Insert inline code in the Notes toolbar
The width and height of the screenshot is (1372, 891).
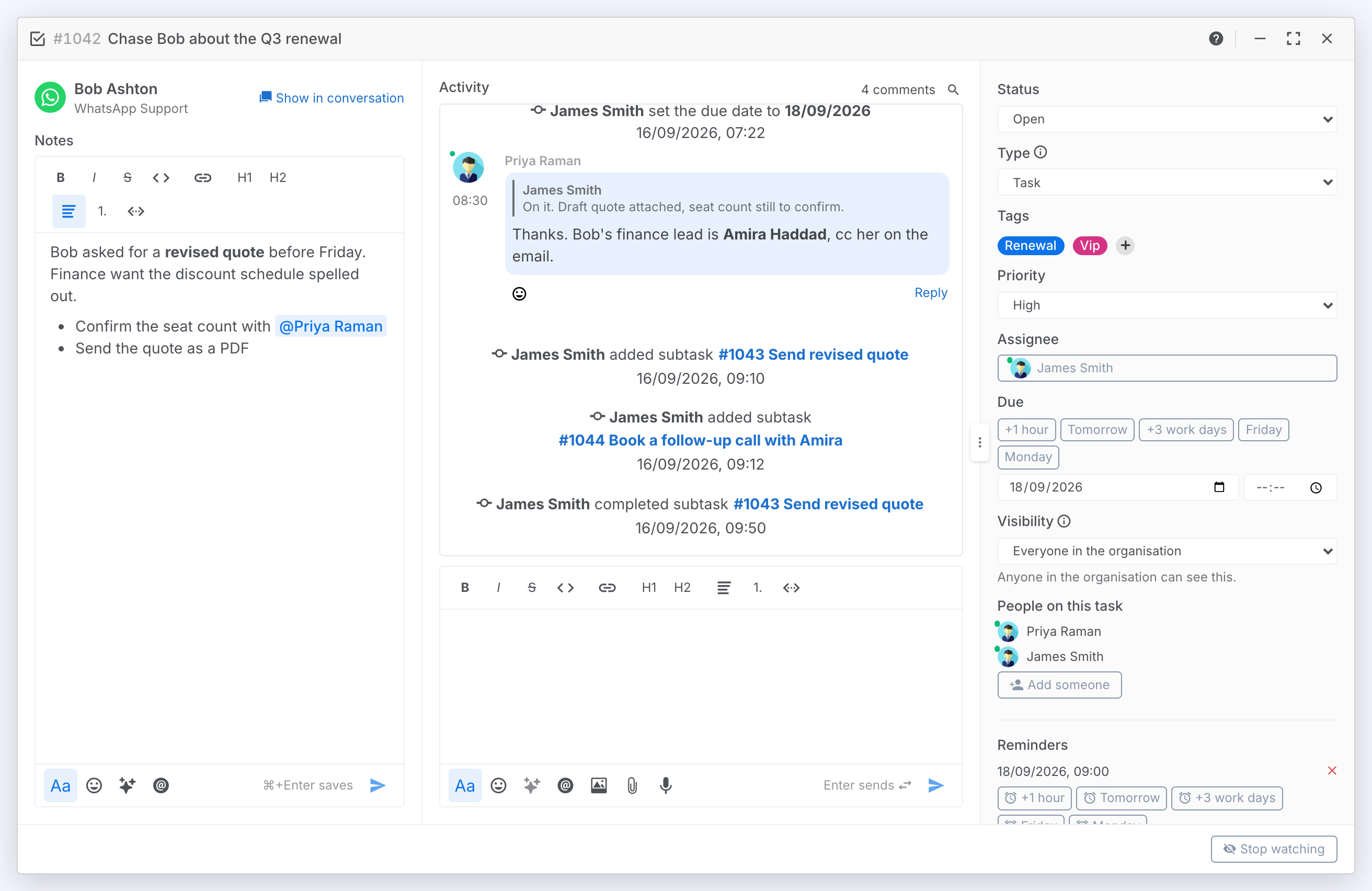[x=161, y=177]
